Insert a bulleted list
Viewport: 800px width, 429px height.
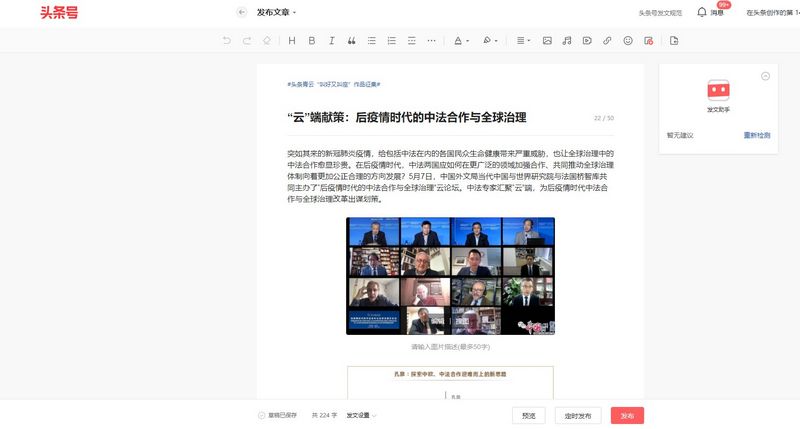click(371, 41)
